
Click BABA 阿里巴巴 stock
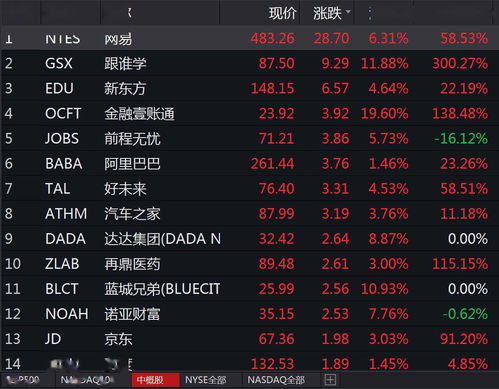(x=248, y=163)
